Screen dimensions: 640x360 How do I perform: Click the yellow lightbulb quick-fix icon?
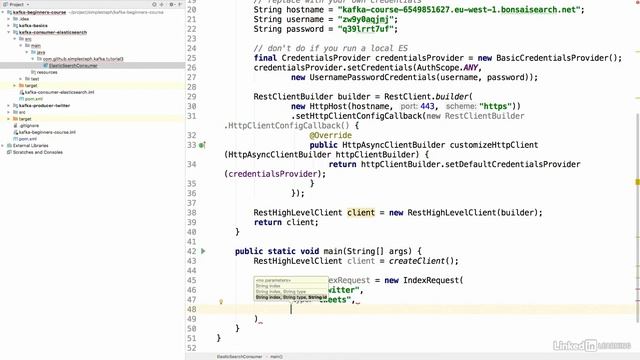[x=221, y=302]
